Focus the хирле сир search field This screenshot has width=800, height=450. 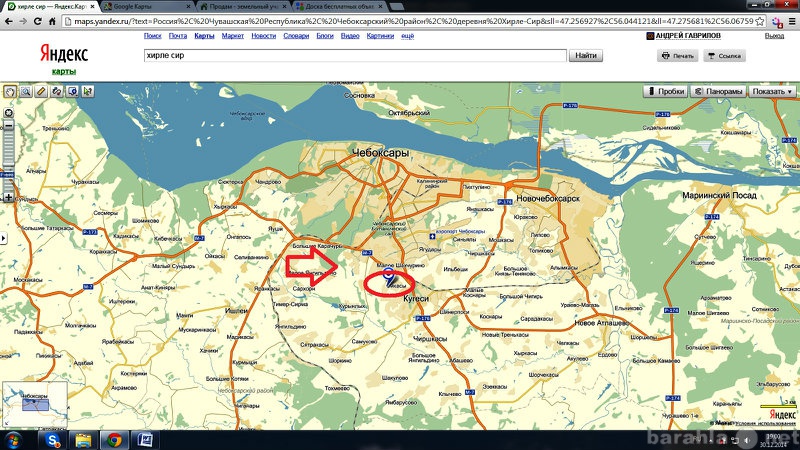[x=355, y=55]
